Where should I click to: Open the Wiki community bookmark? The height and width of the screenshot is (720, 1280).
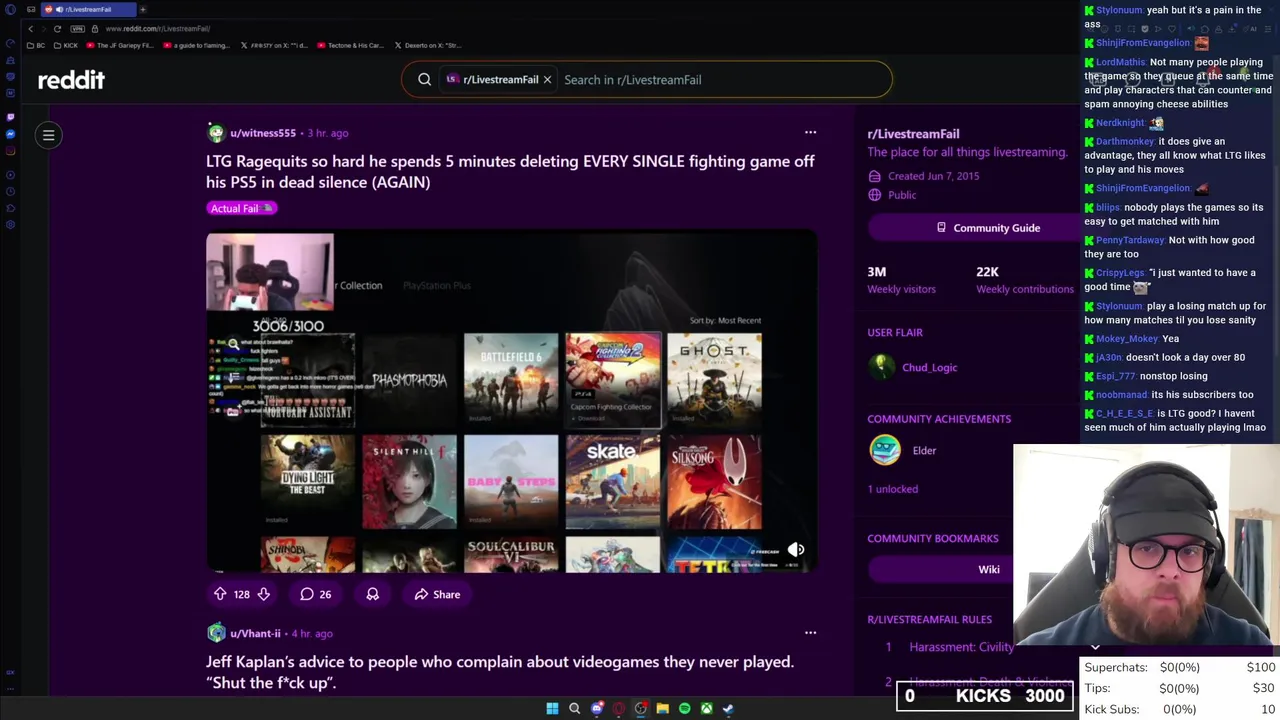(988, 569)
